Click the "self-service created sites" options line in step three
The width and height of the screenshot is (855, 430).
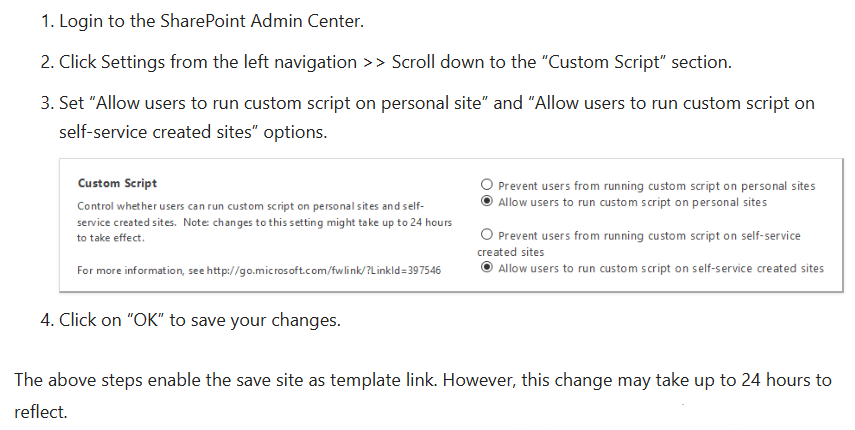coord(193,132)
